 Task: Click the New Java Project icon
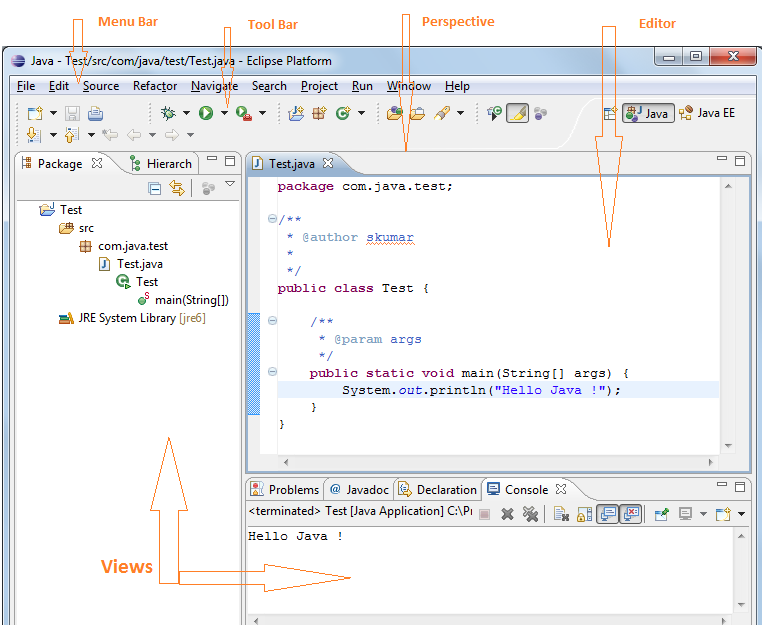pyautogui.click(x=296, y=113)
